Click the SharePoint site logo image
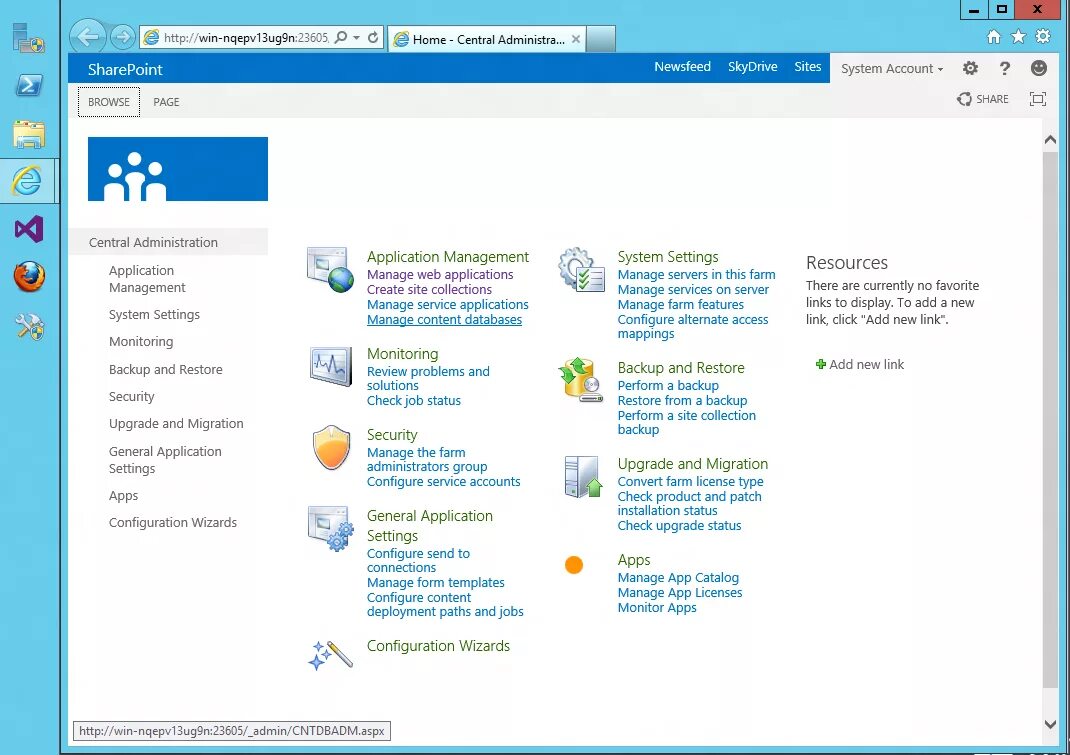The image size is (1070, 755). [x=177, y=169]
